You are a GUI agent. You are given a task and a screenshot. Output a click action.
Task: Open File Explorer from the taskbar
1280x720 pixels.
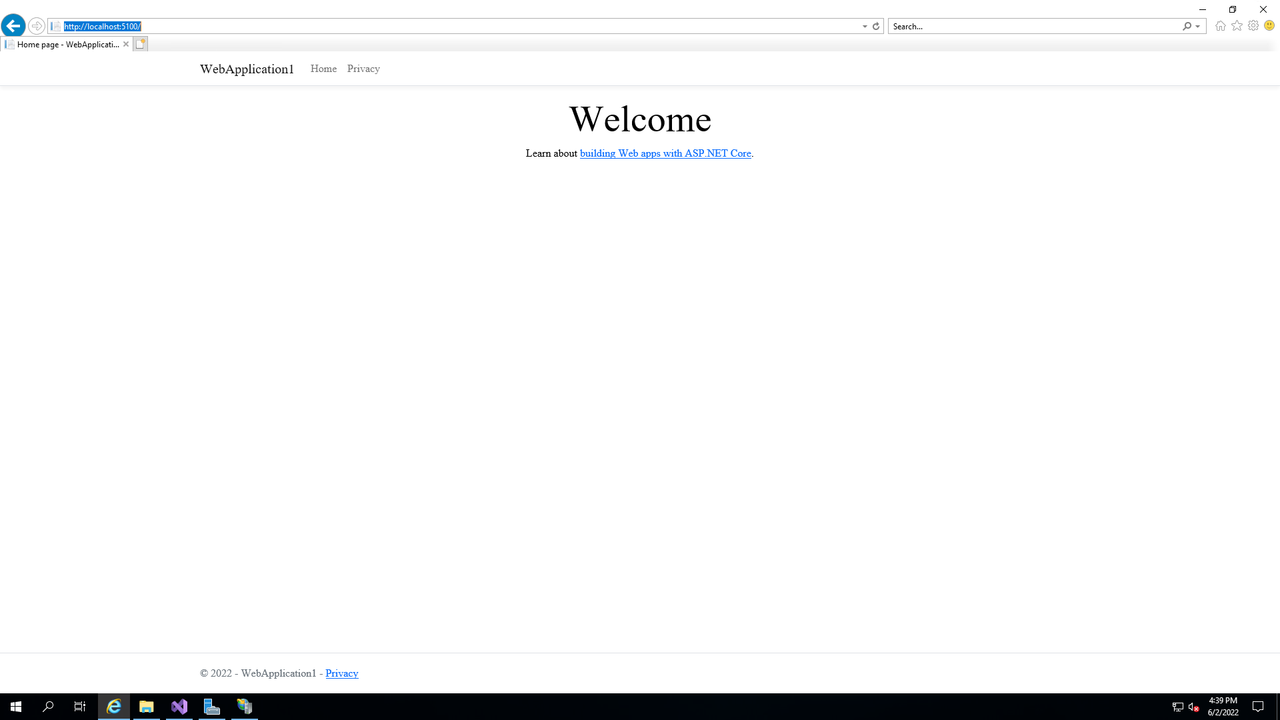pyautogui.click(x=146, y=707)
